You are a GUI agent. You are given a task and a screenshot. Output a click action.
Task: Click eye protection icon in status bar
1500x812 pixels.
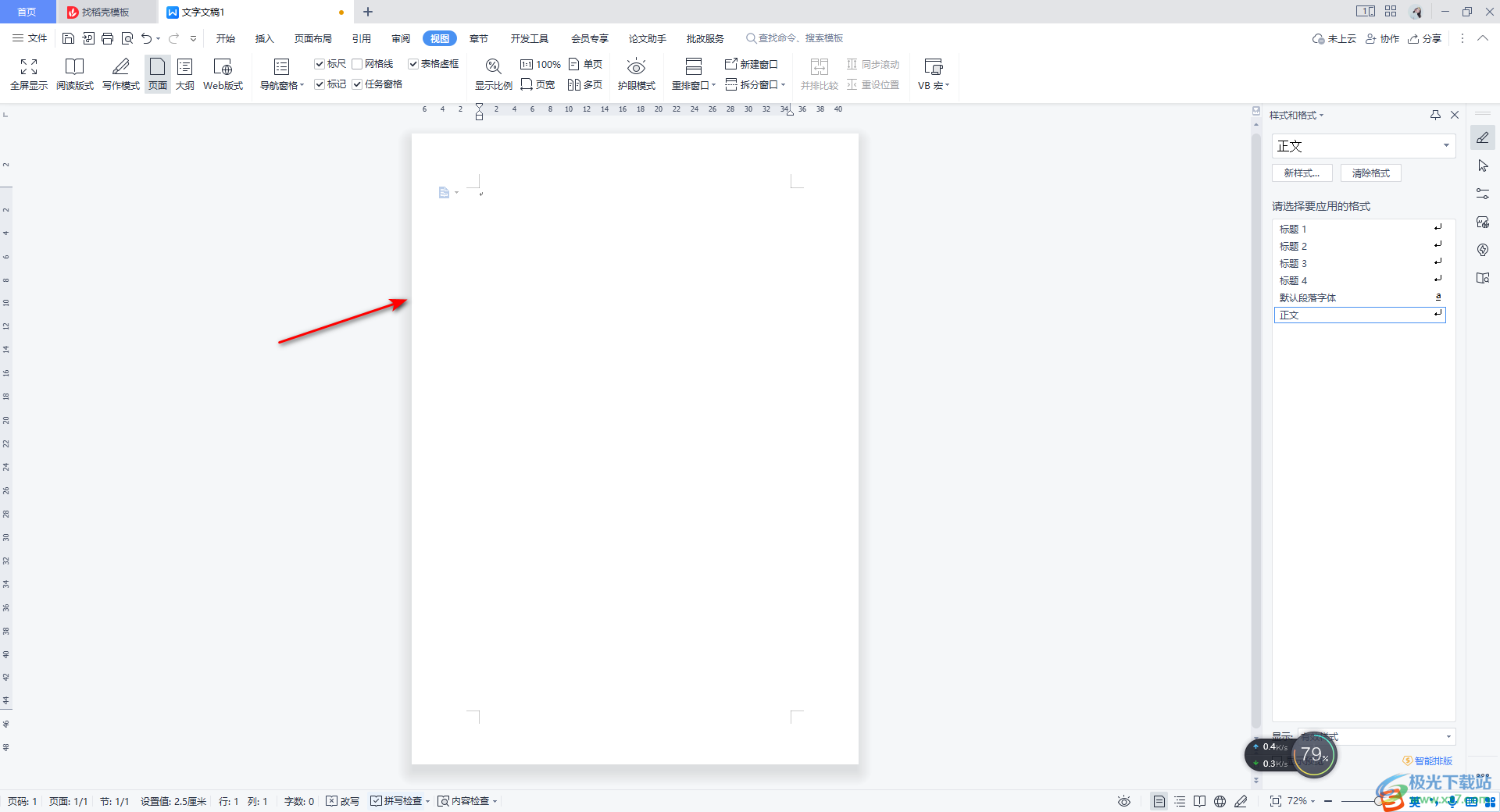pos(1124,801)
